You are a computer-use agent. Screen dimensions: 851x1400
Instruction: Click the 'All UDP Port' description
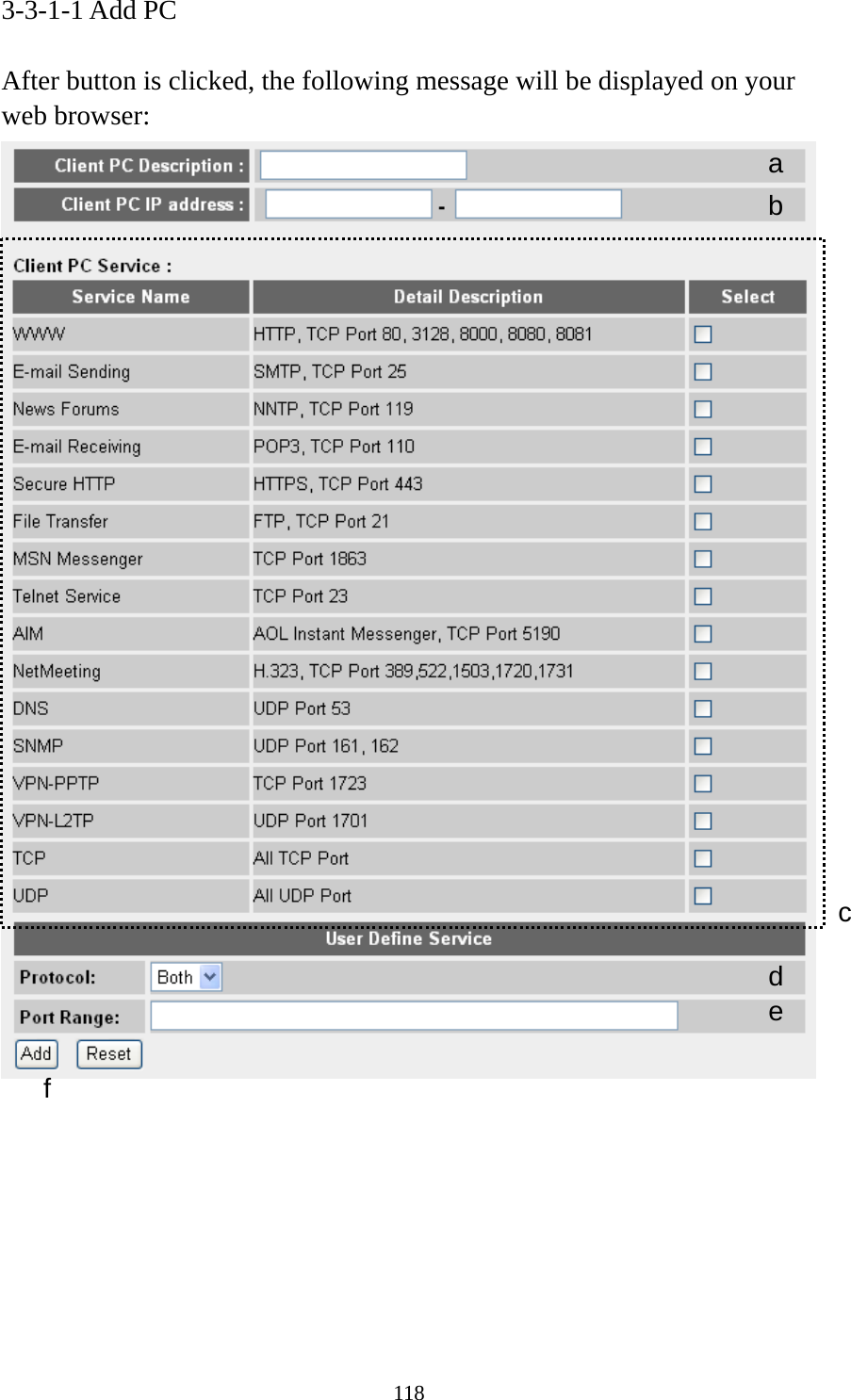pos(303,896)
